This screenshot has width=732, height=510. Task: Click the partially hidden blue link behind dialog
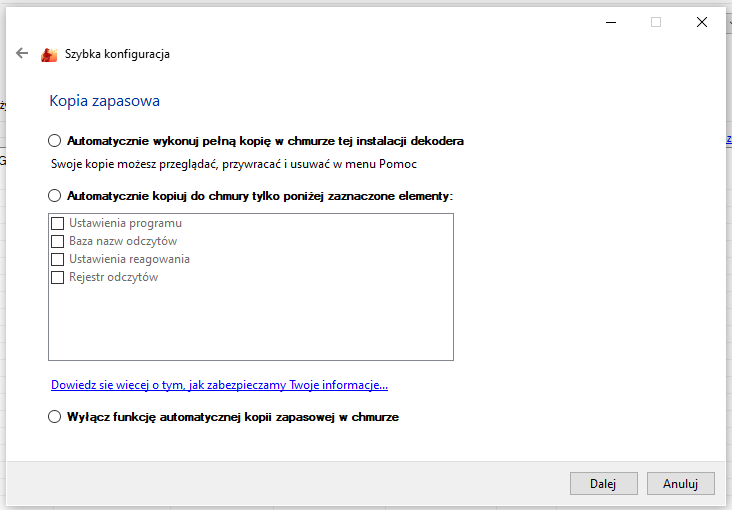(x=729, y=141)
